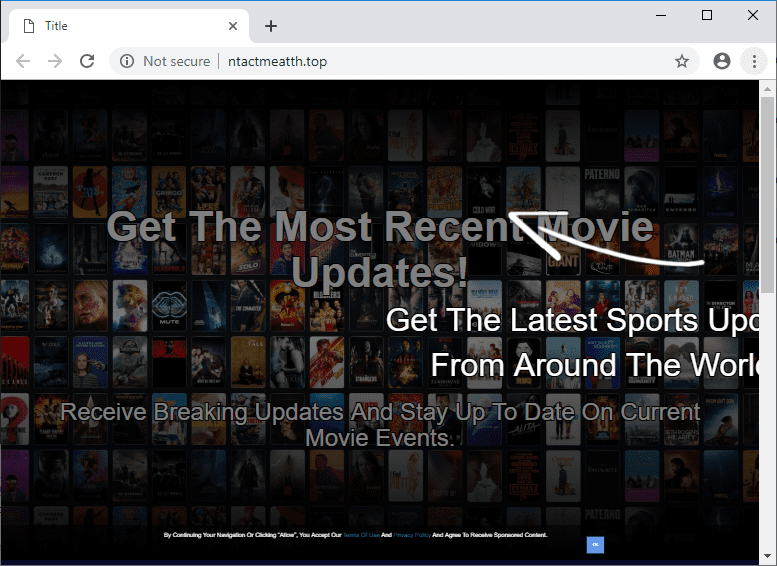
Task: Open a new tab
Action: [271, 26]
